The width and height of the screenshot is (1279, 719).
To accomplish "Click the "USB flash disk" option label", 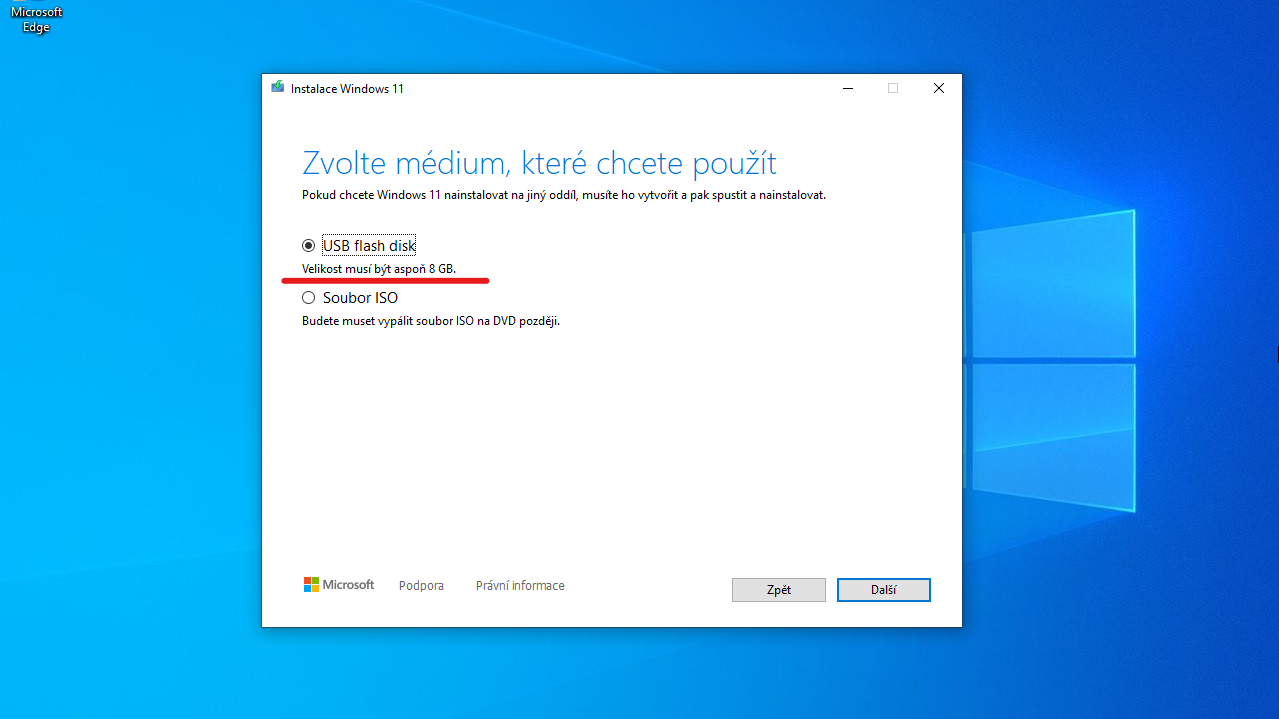I will (369, 246).
